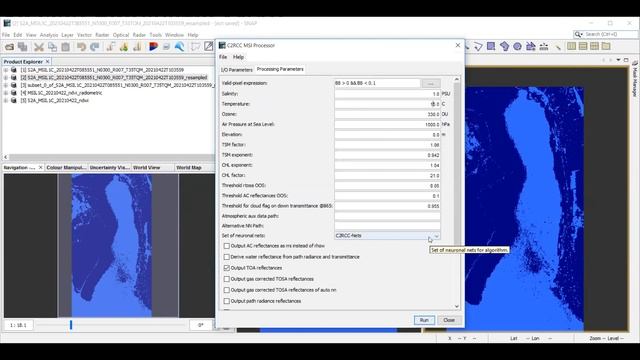The height and width of the screenshot is (360, 640).
Task: Click the blue wave toolbar icon
Action: 180,47
